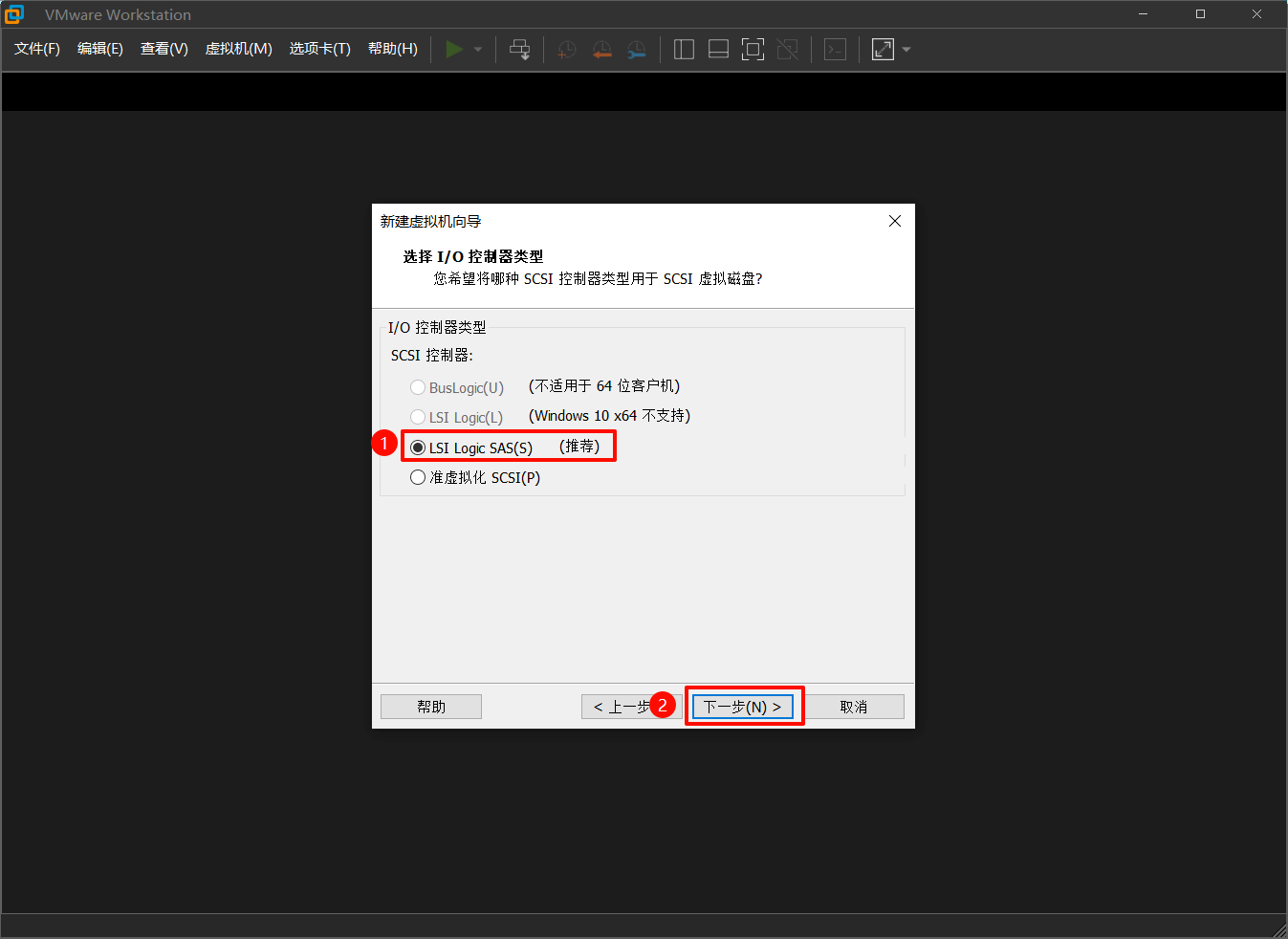The height and width of the screenshot is (939, 1288).
Task: Toggle the Show Library panel icon
Action: [684, 49]
